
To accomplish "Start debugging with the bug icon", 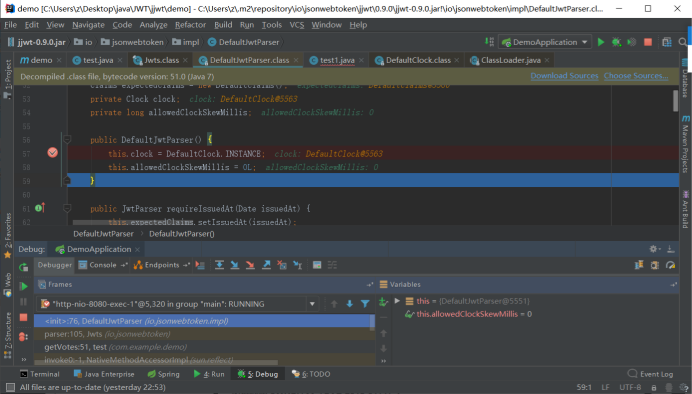I will [x=616, y=42].
